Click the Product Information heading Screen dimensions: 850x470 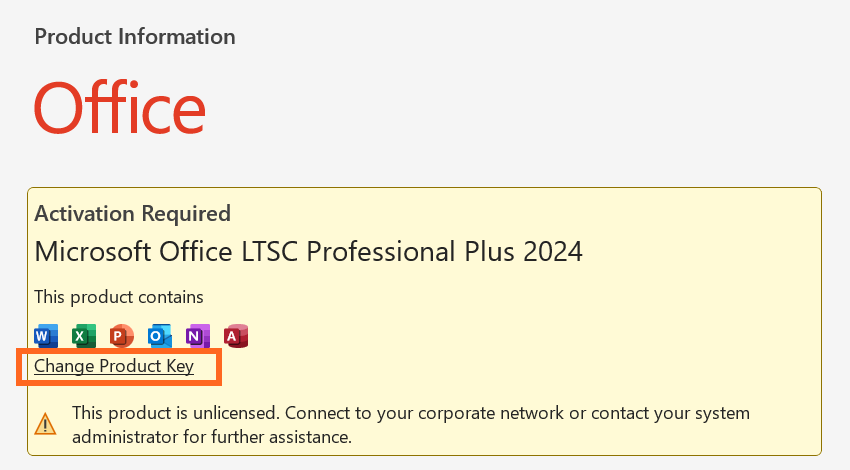(x=135, y=37)
